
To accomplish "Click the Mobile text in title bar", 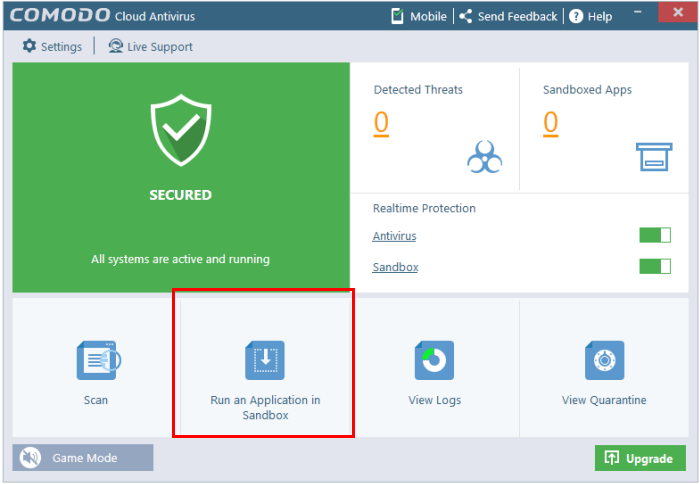I will click(428, 17).
